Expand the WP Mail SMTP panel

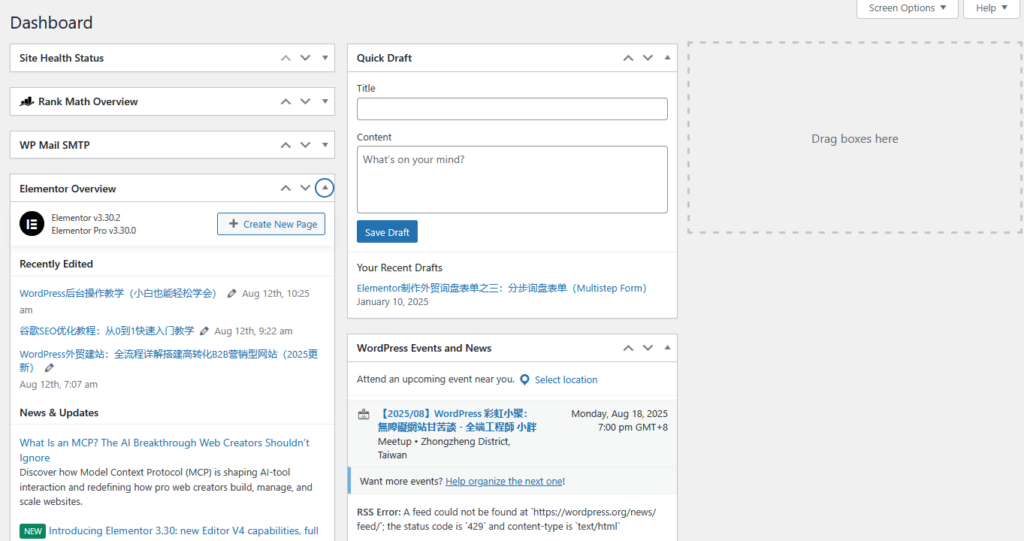tap(325, 145)
